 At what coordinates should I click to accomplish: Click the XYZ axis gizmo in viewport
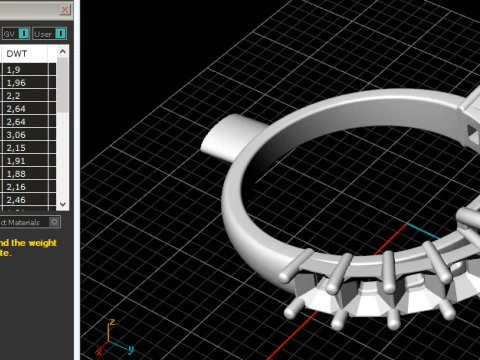114,338
